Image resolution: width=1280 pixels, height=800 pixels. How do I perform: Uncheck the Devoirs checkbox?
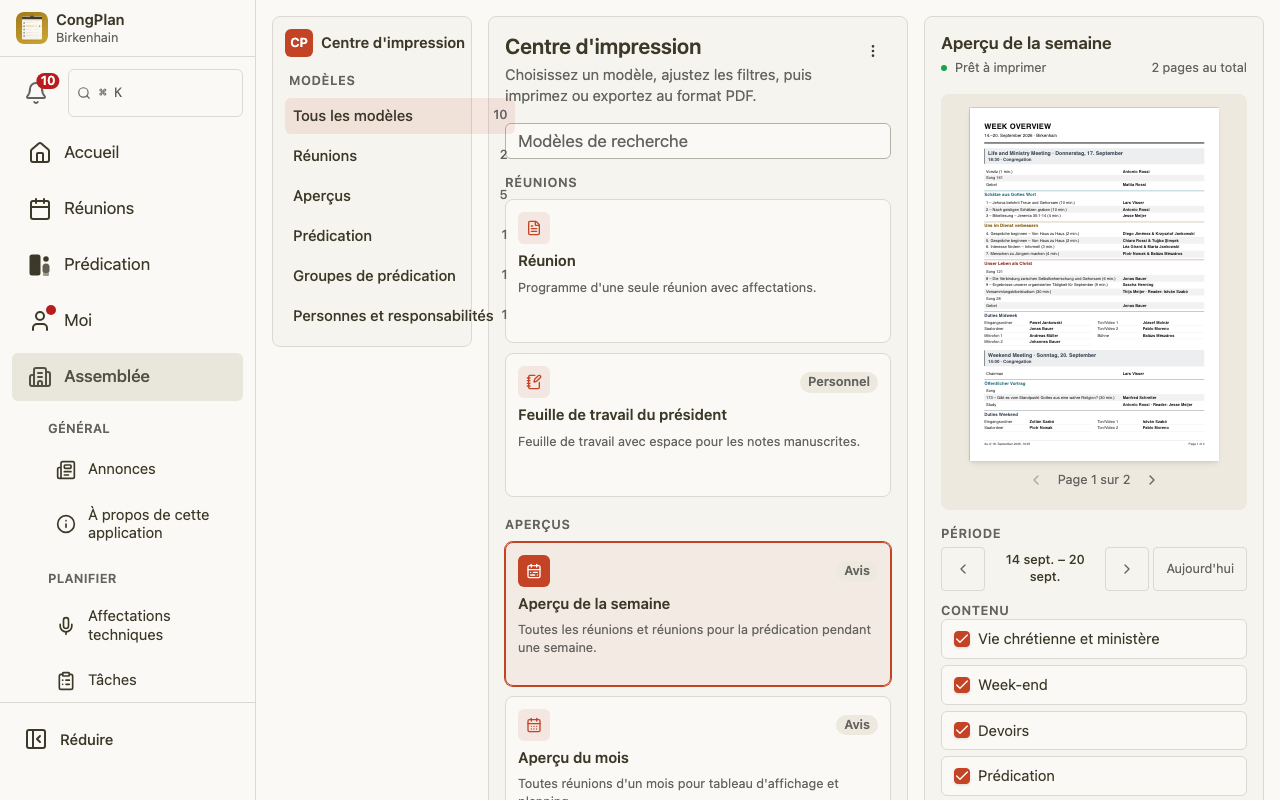[x=962, y=731]
